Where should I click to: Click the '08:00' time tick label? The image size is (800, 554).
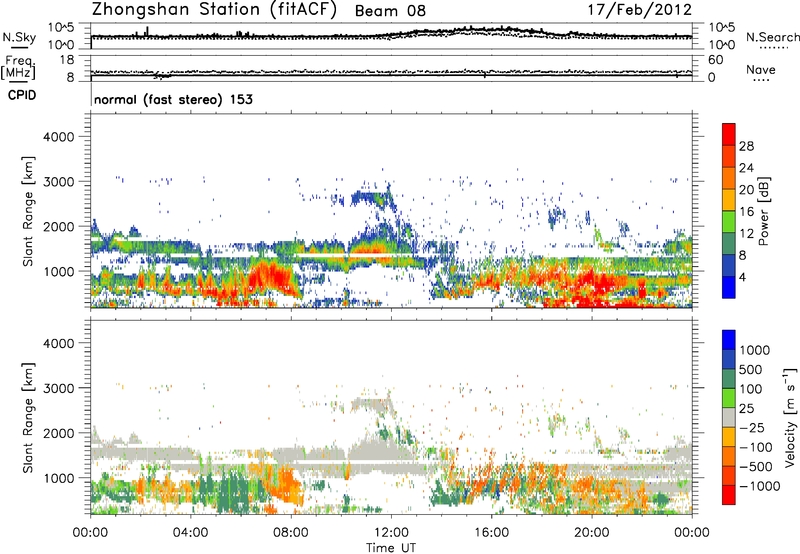pos(291,533)
